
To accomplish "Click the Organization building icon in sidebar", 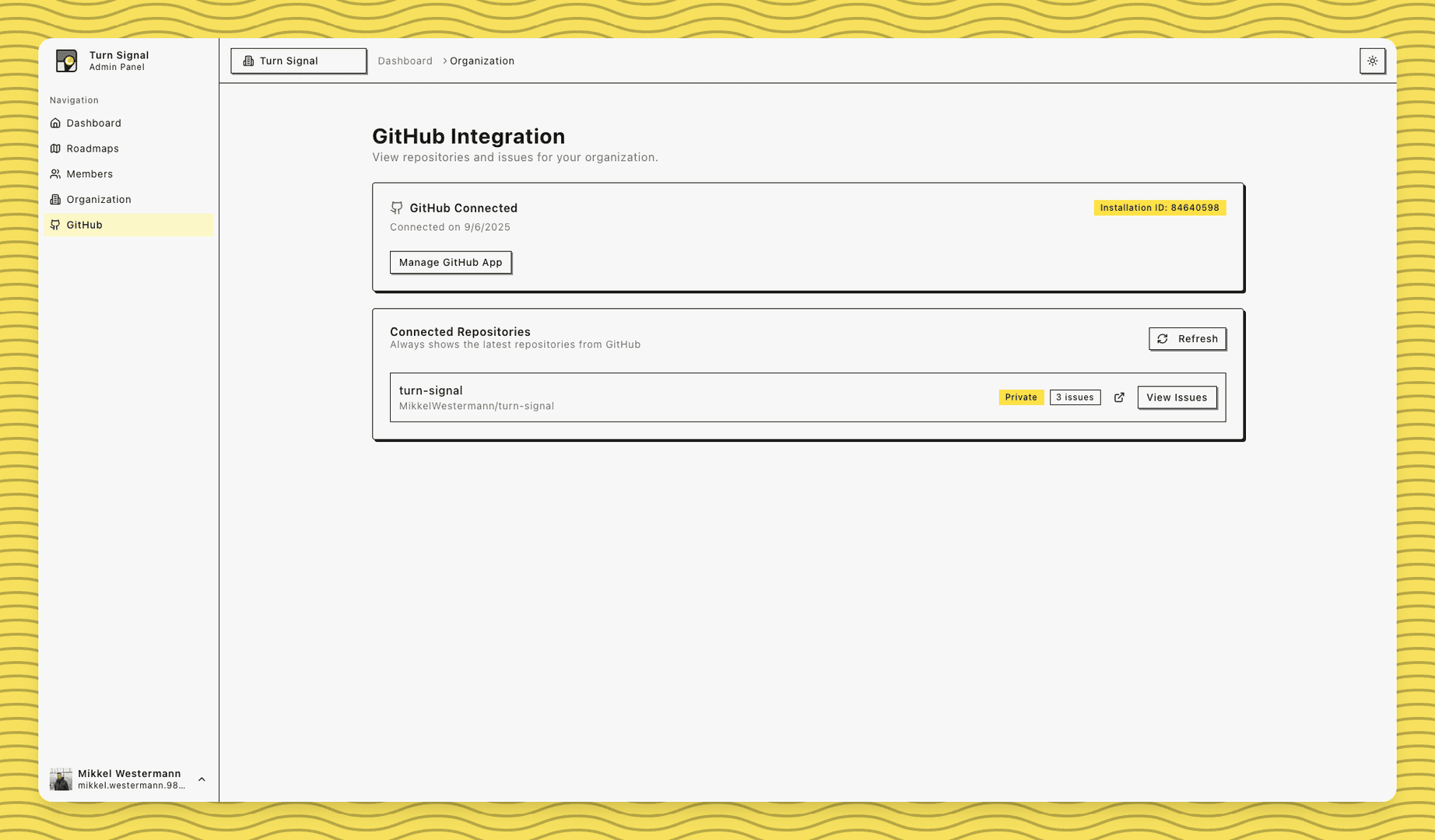I will [55, 199].
